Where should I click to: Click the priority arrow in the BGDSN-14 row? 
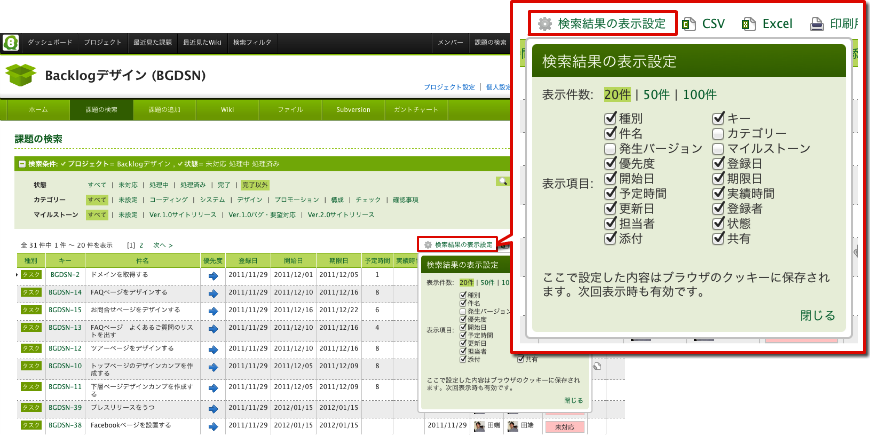213,293
